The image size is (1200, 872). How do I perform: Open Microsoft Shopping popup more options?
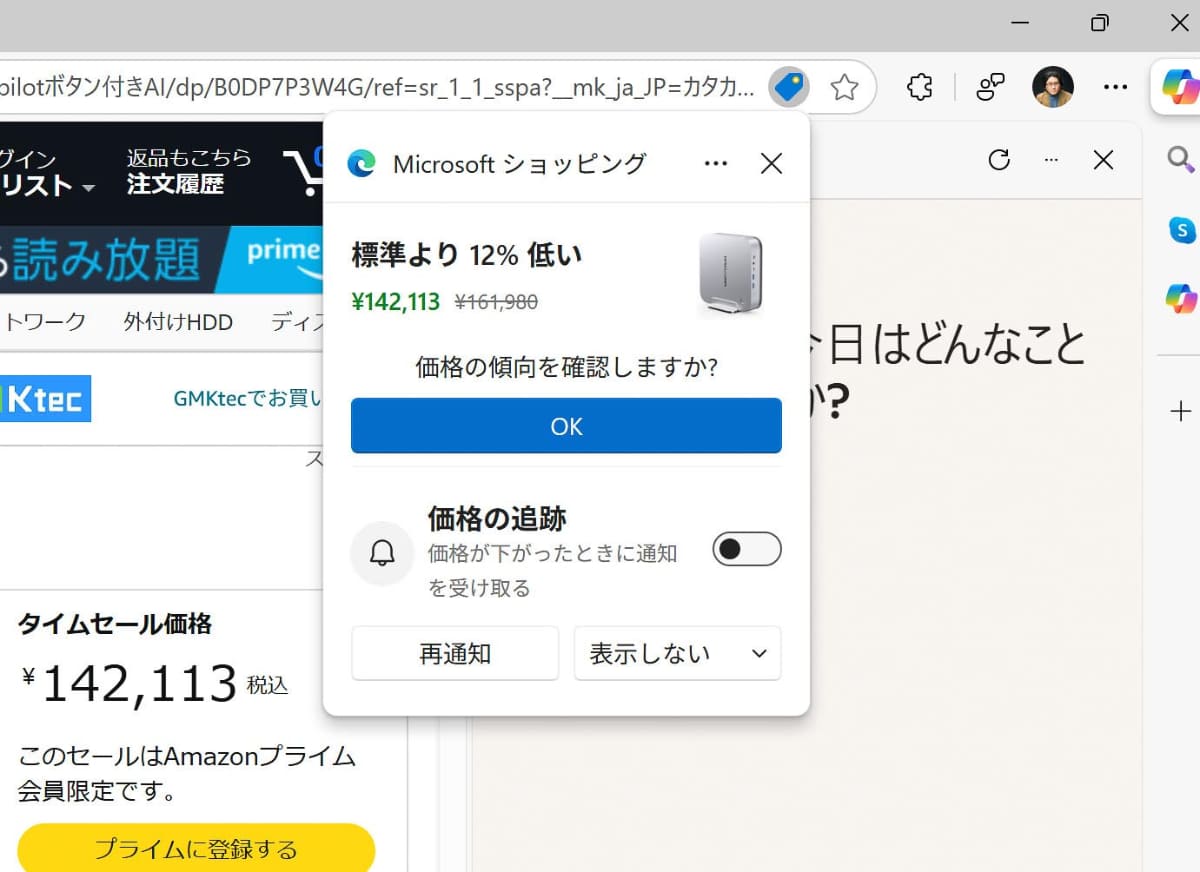pos(716,164)
